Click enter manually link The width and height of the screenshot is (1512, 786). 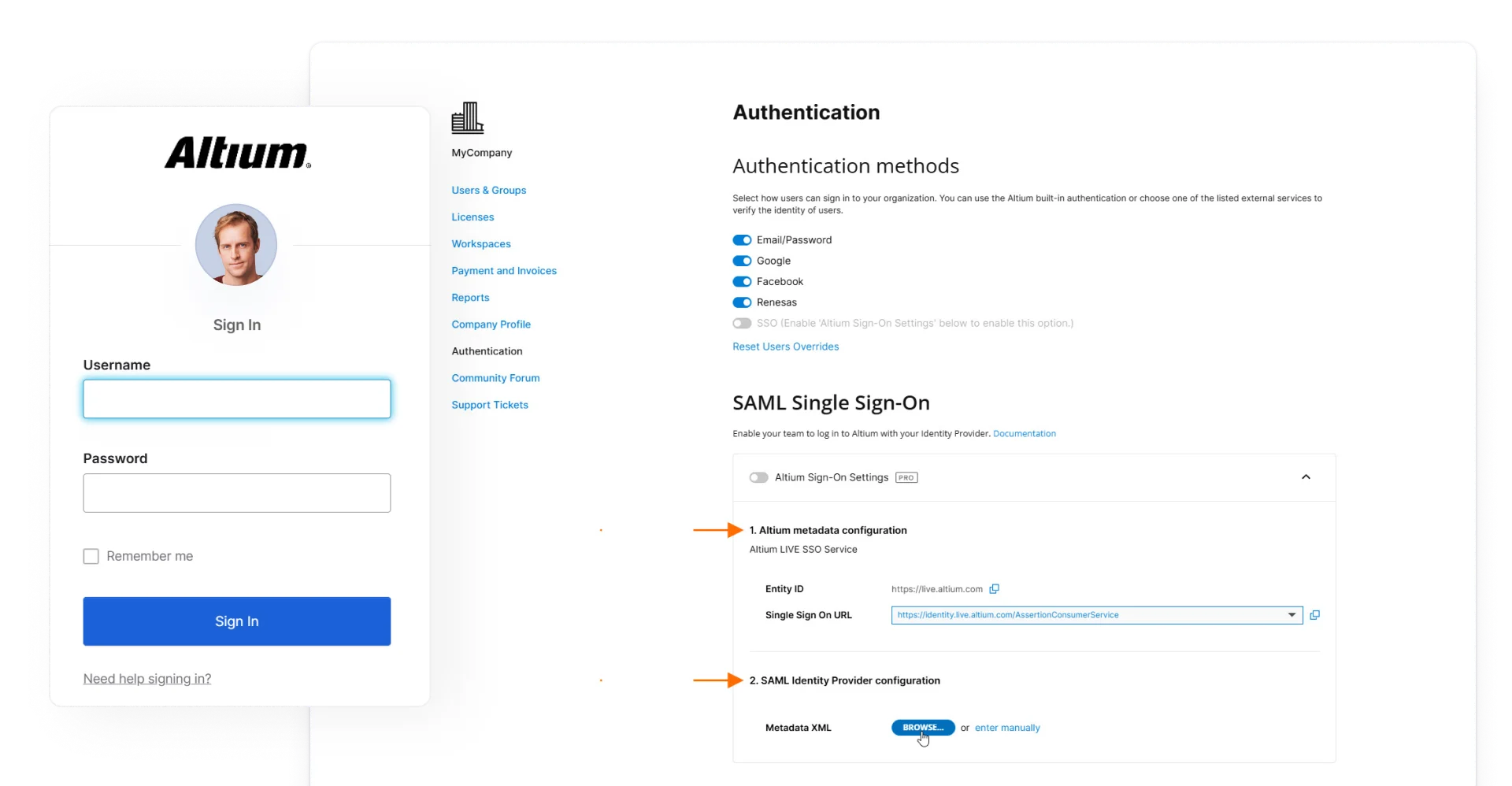click(x=1007, y=728)
